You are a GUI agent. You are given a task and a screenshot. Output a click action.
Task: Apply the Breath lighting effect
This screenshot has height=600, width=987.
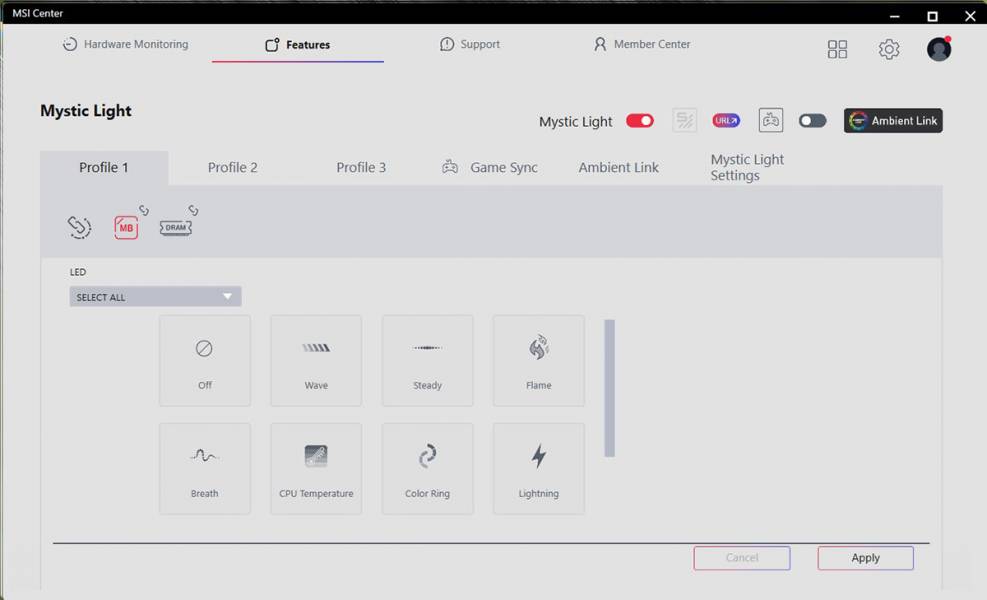205,469
